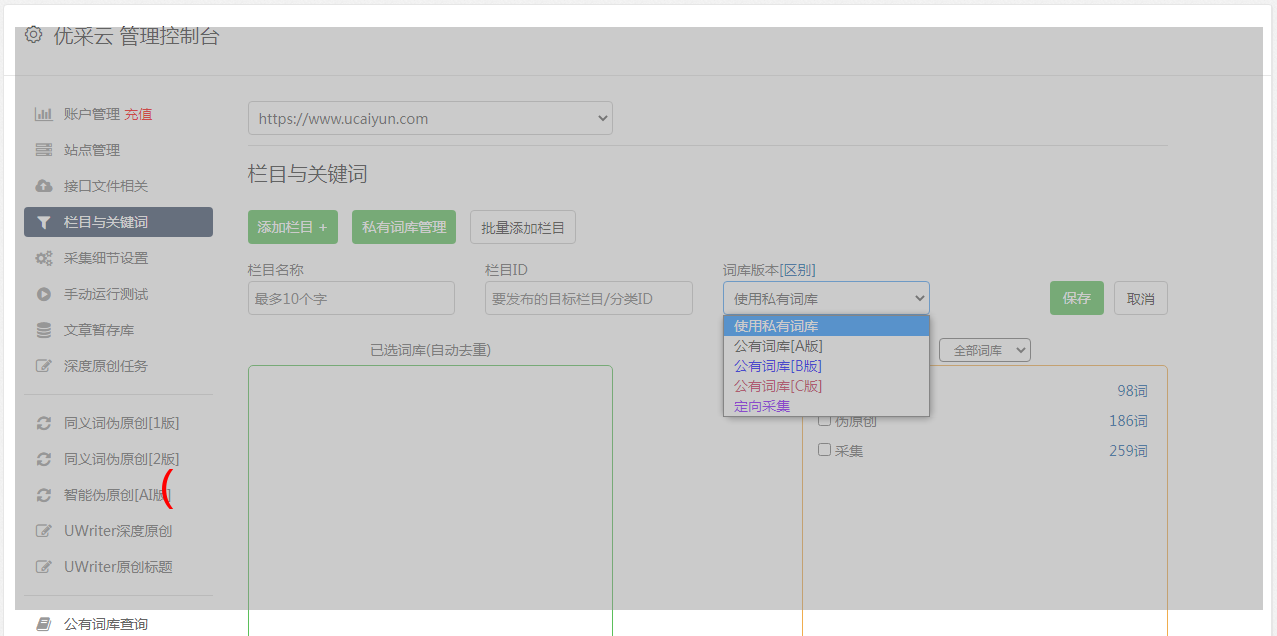Choose 定向采集 option

tap(826, 406)
